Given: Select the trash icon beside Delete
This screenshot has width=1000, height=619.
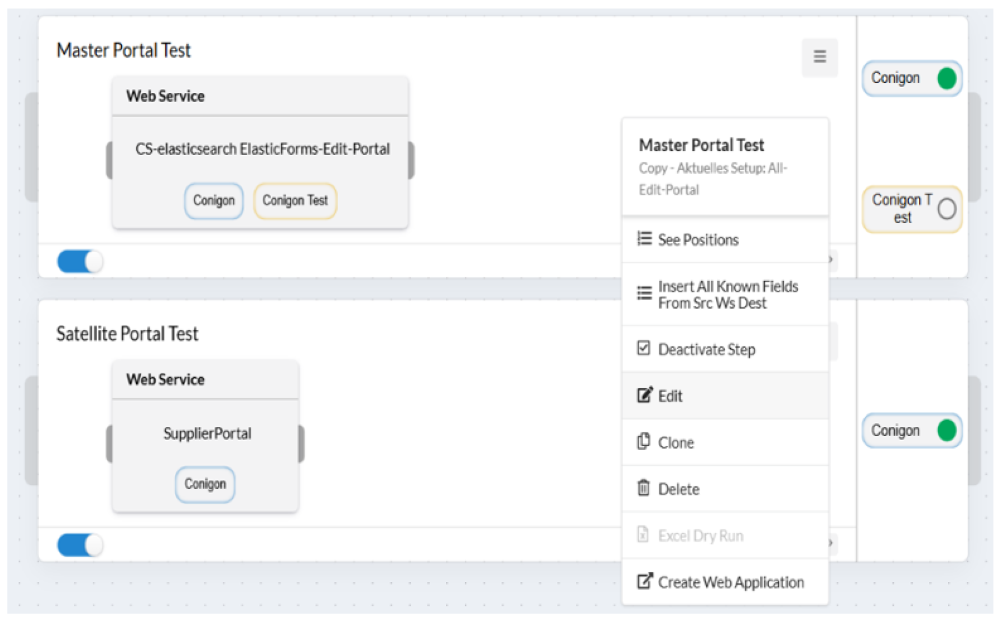Looking at the screenshot, I should [x=643, y=488].
